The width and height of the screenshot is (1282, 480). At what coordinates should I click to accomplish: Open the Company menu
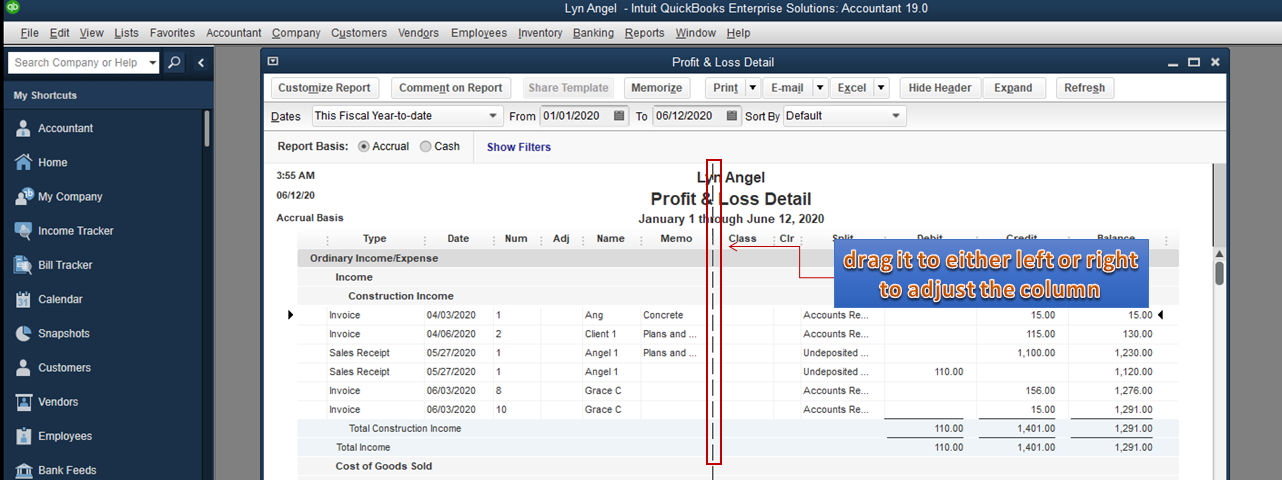(x=296, y=33)
